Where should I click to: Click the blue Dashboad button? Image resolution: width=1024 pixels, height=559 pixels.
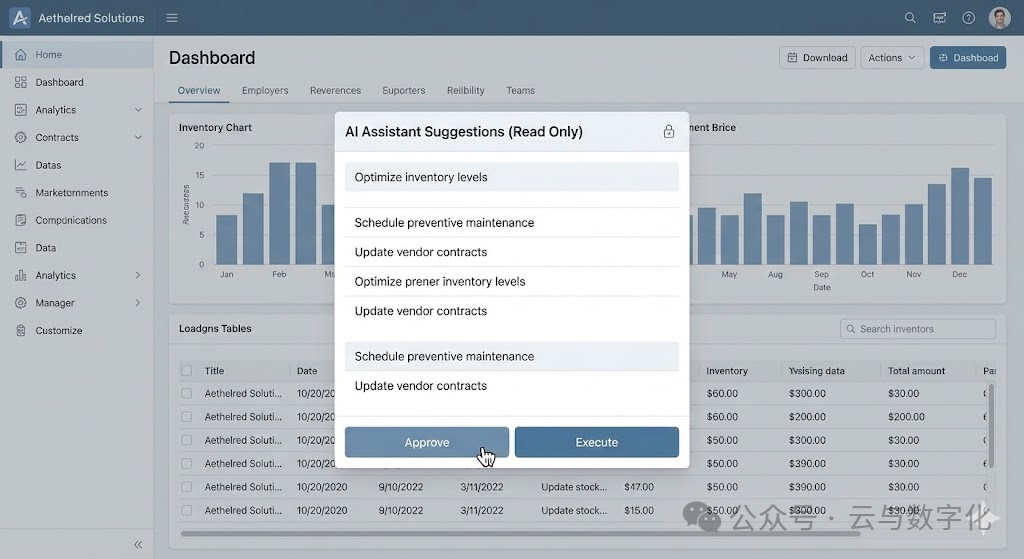click(x=968, y=57)
